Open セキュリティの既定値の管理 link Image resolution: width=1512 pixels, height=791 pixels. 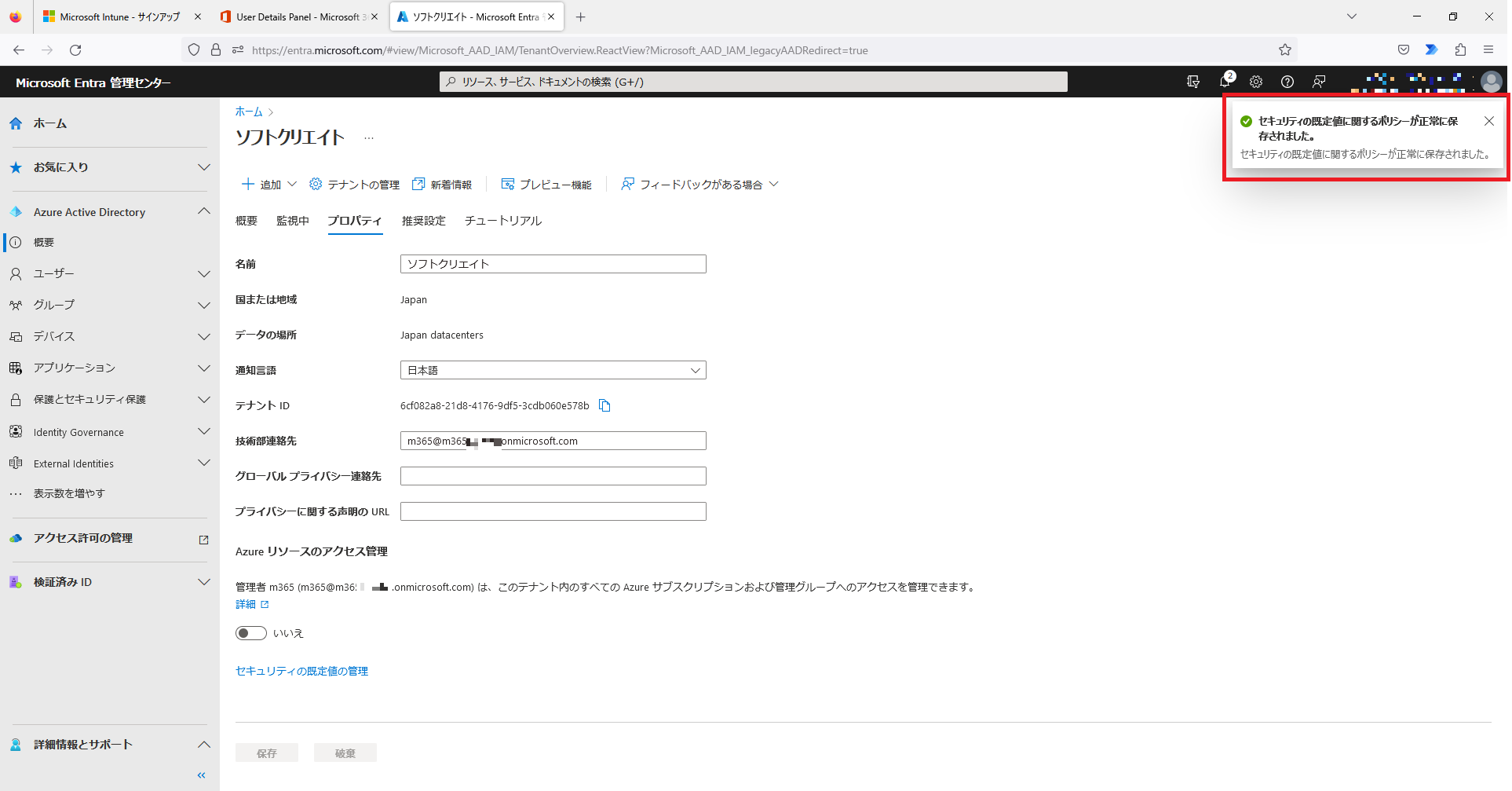point(301,671)
